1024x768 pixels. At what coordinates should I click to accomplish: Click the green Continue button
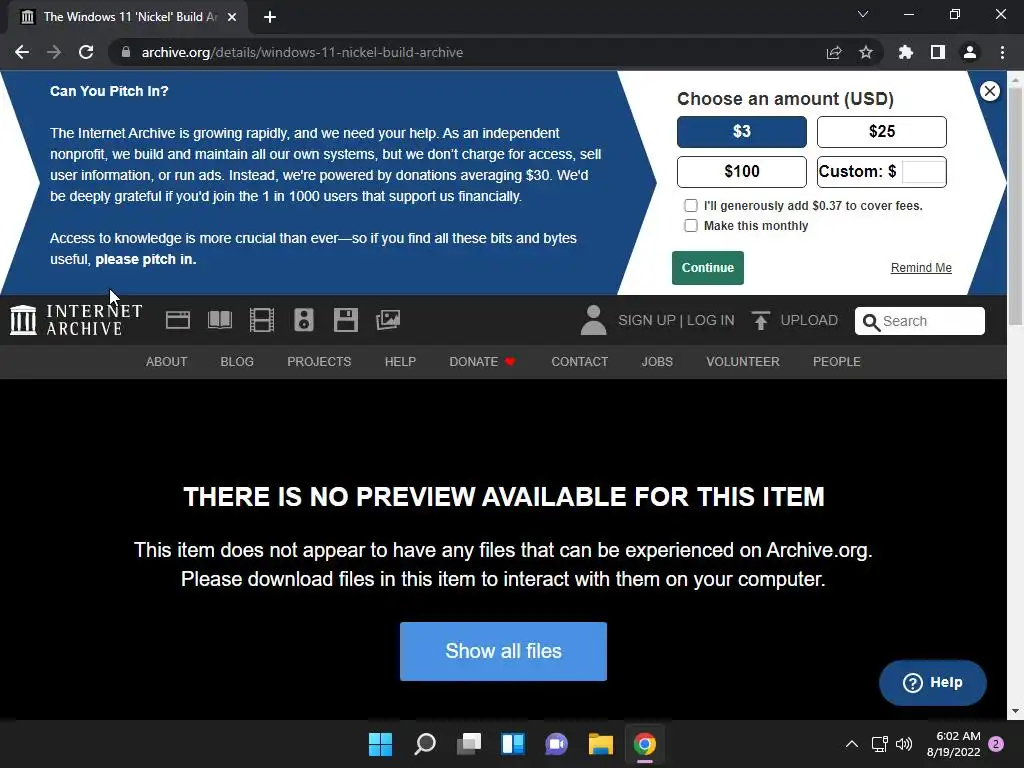[708, 268]
